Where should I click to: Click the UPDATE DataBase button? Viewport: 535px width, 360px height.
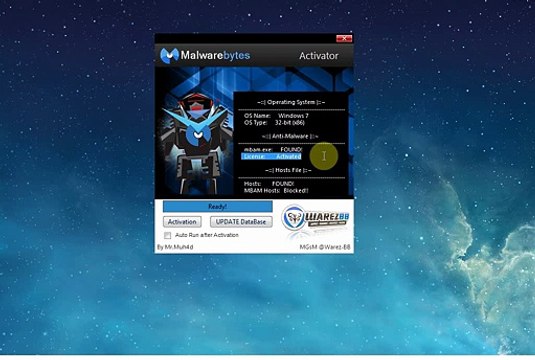[241, 222]
